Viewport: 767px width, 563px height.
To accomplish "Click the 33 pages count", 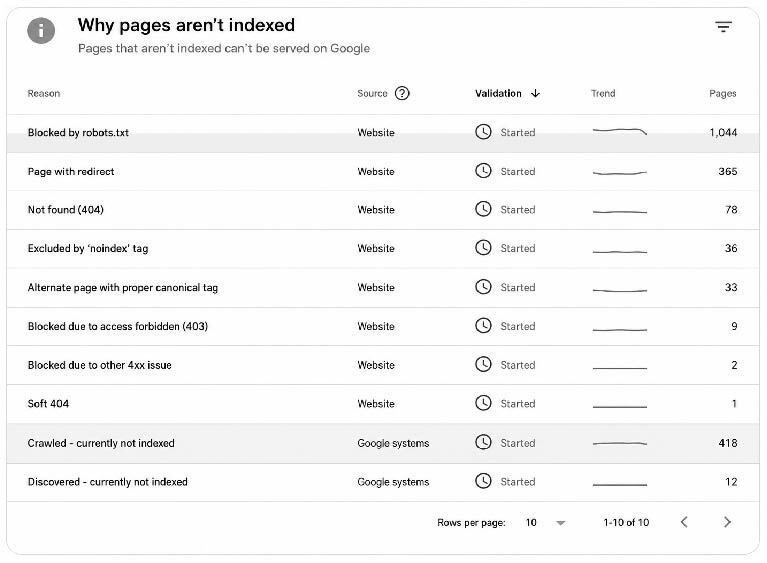I will tap(731, 288).
